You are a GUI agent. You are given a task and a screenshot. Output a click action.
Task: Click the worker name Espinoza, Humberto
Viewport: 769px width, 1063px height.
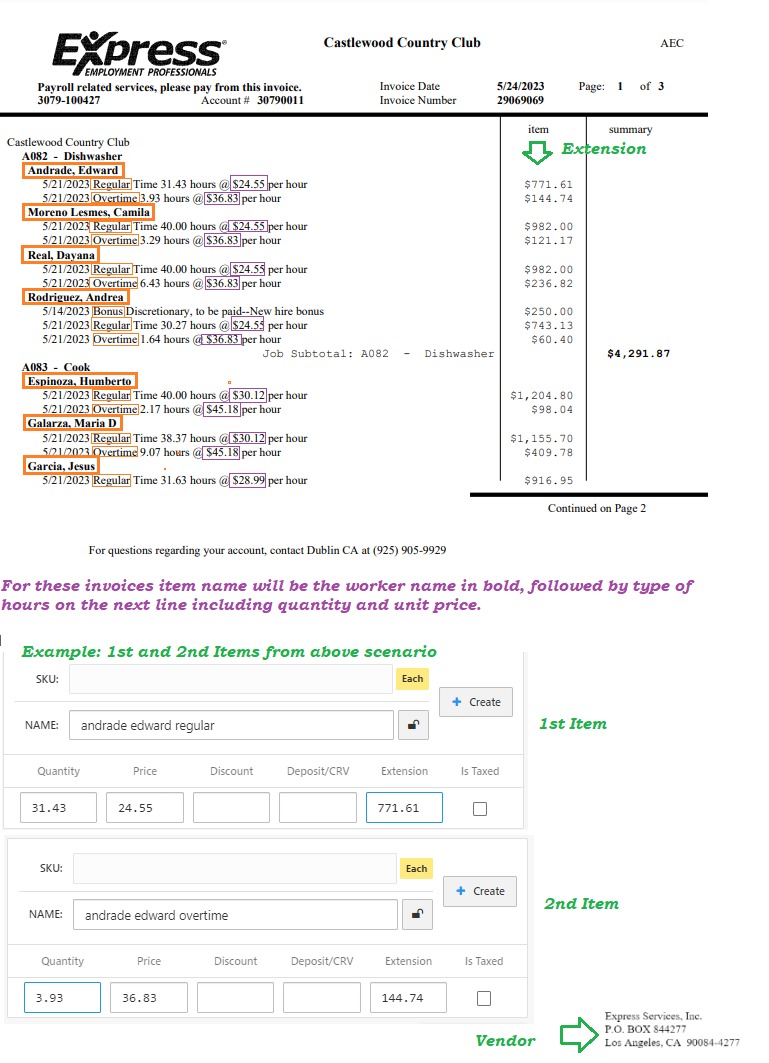coord(79,381)
